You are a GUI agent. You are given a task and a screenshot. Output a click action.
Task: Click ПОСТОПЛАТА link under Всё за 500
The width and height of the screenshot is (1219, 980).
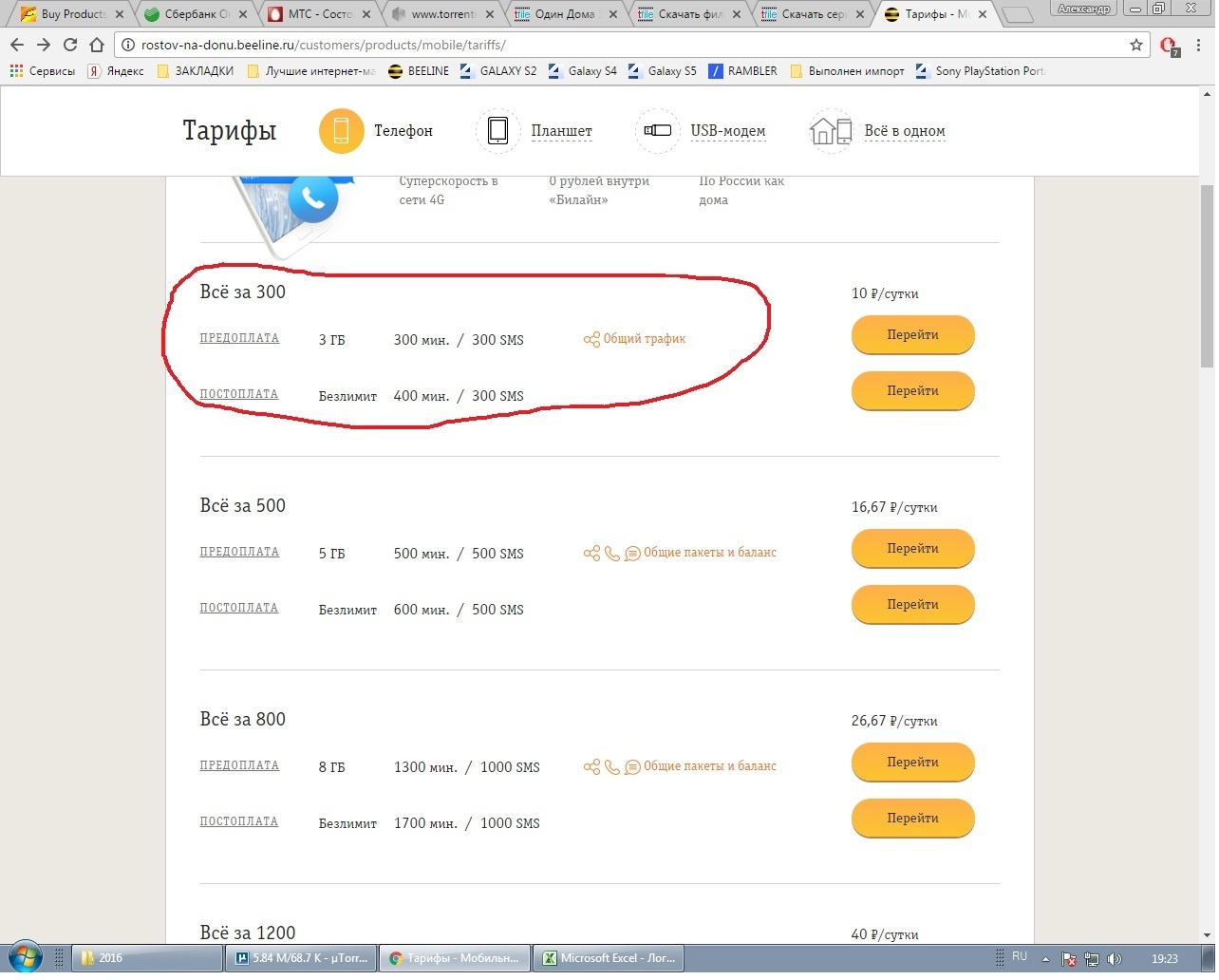[239, 609]
